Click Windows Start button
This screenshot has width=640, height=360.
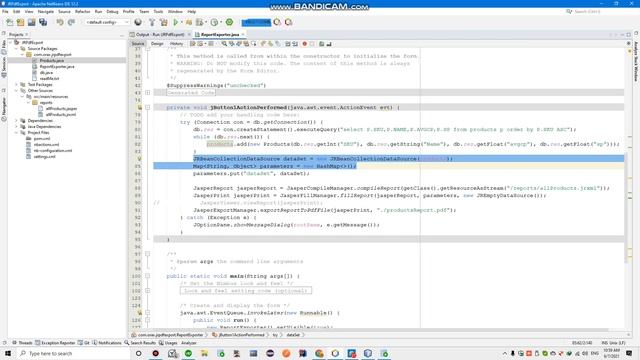(x=8, y=353)
